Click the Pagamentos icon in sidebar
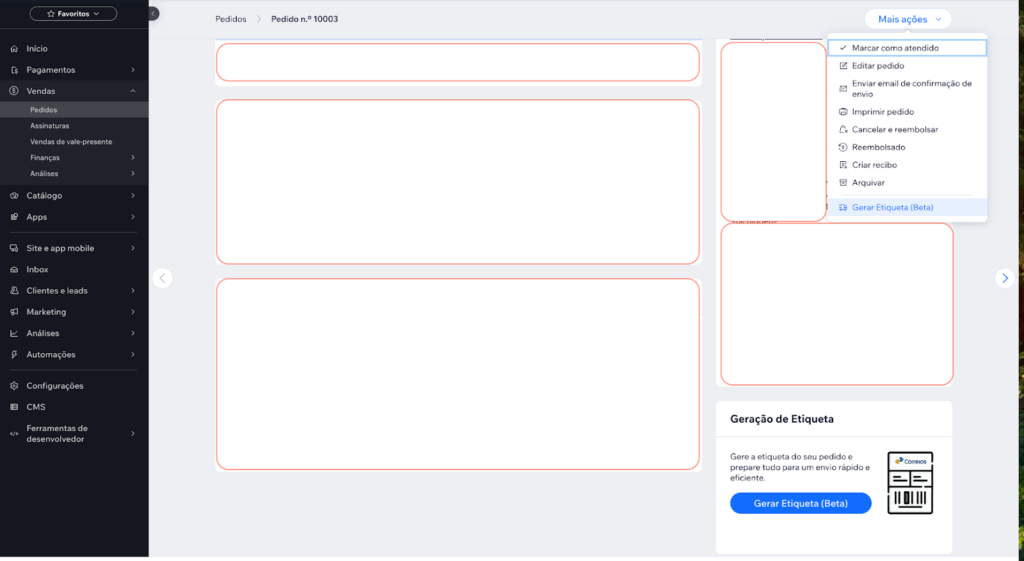 point(14,70)
